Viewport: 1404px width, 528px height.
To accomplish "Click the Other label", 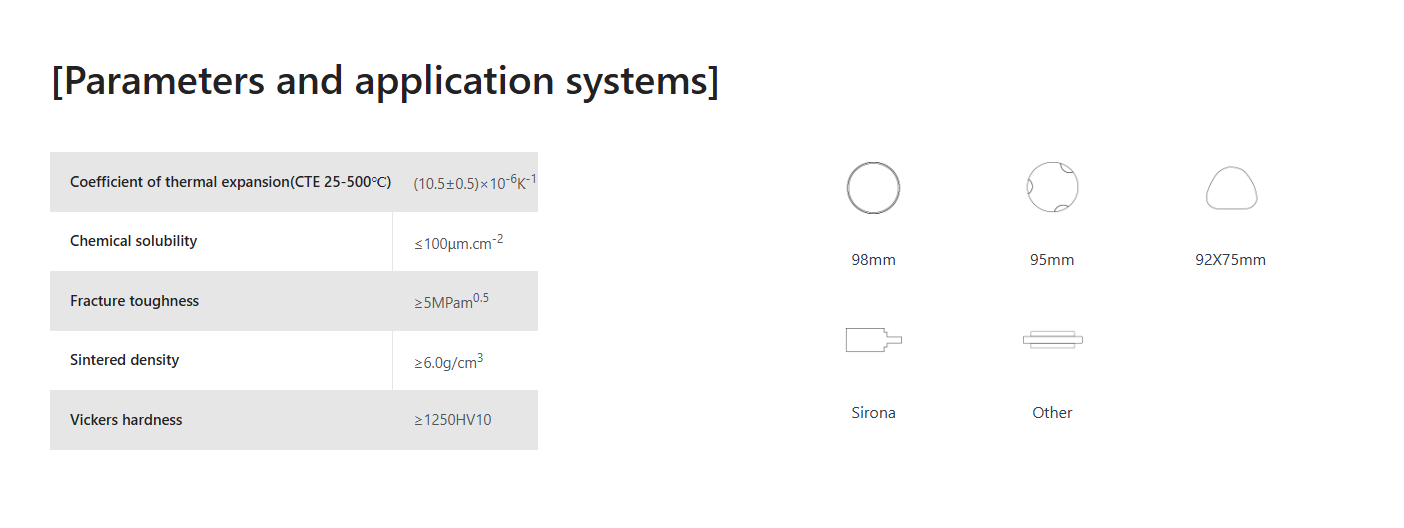I will pos(1052,412).
